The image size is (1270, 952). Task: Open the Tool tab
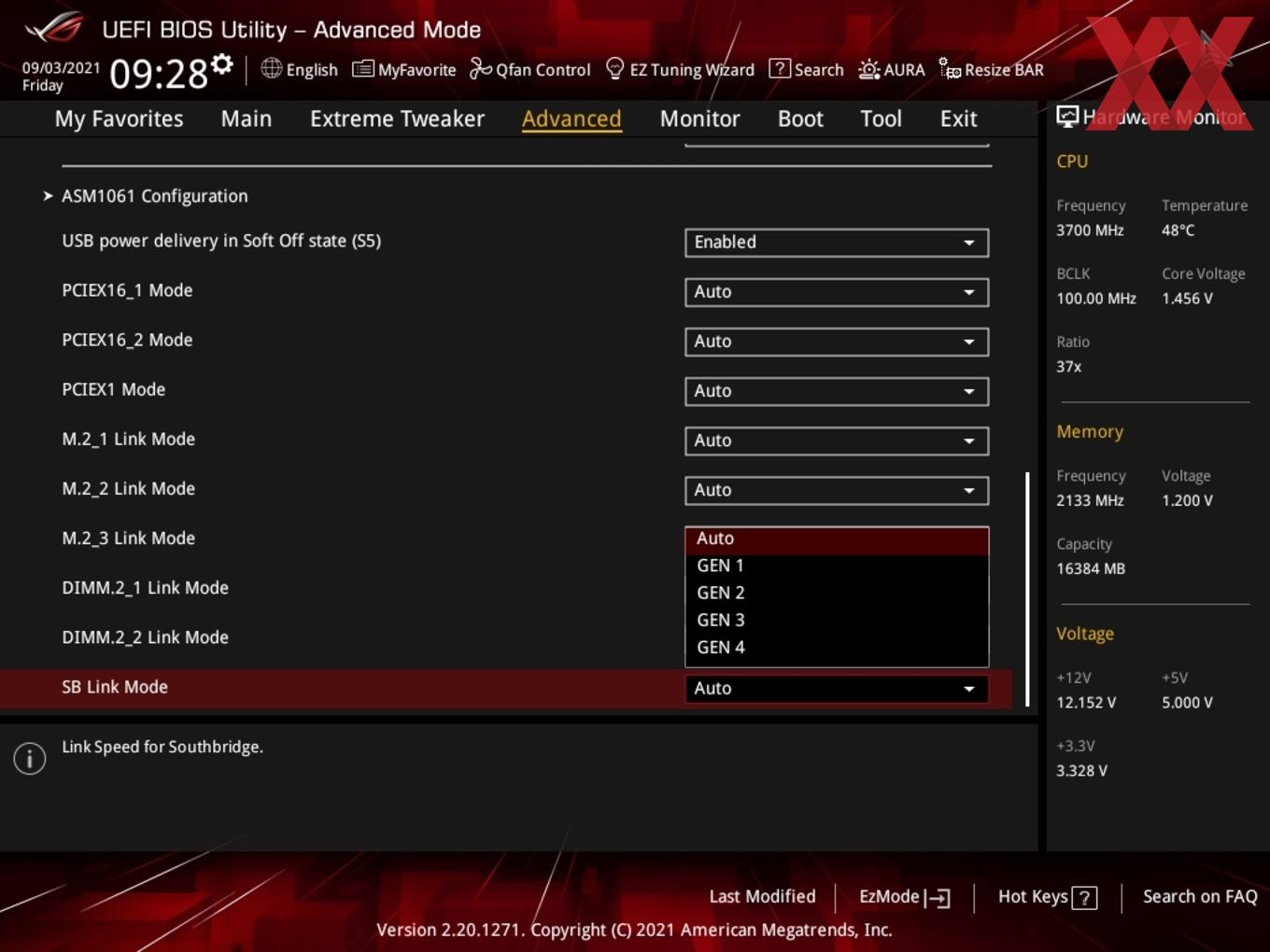coord(881,119)
